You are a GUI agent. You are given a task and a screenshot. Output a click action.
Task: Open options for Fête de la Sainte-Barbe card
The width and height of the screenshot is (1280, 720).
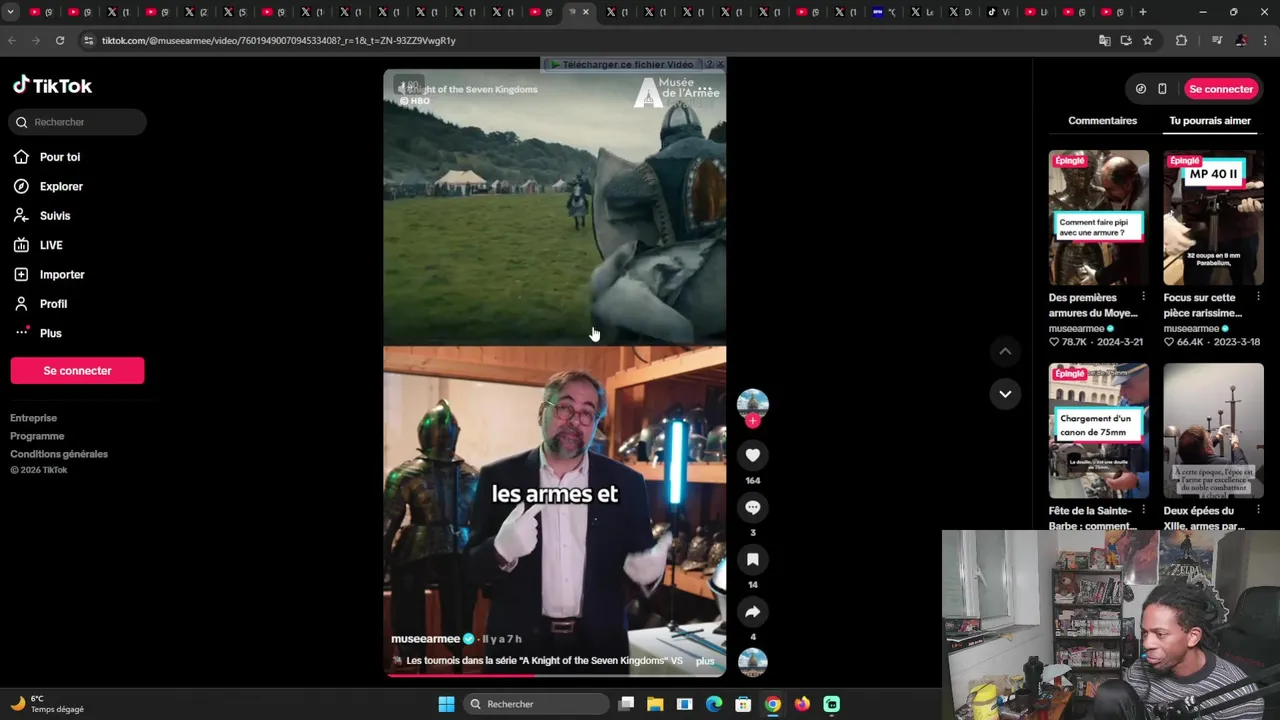[1143, 510]
